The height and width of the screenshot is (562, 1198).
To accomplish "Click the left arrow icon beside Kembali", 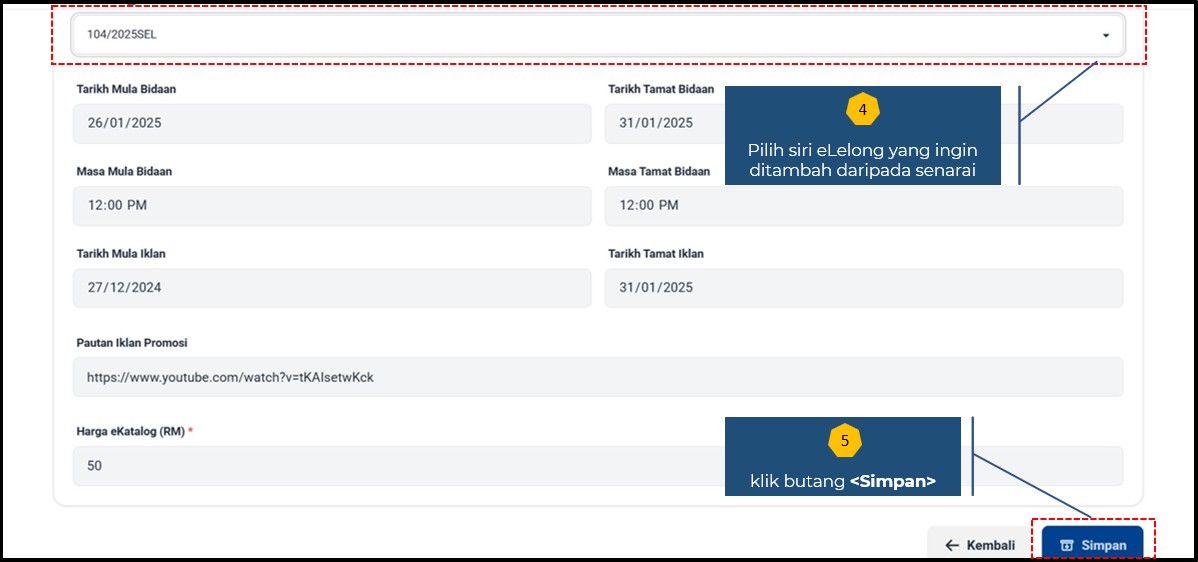I will (x=952, y=545).
